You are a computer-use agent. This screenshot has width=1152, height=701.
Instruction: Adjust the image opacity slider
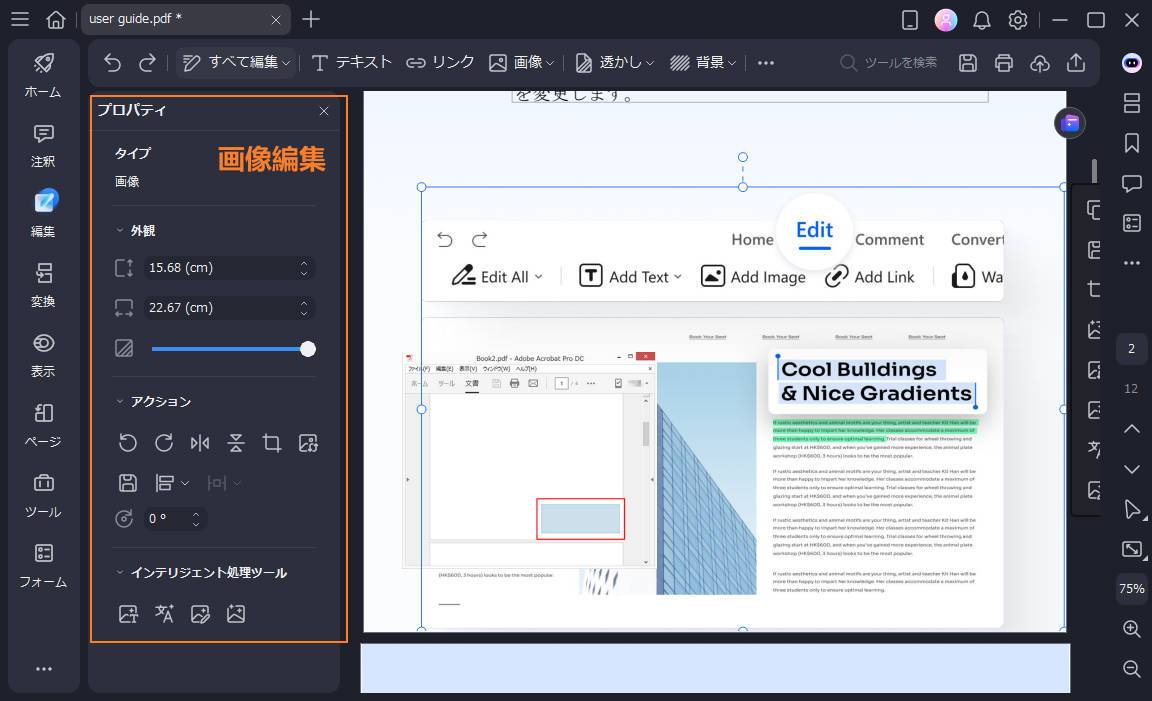[308, 349]
